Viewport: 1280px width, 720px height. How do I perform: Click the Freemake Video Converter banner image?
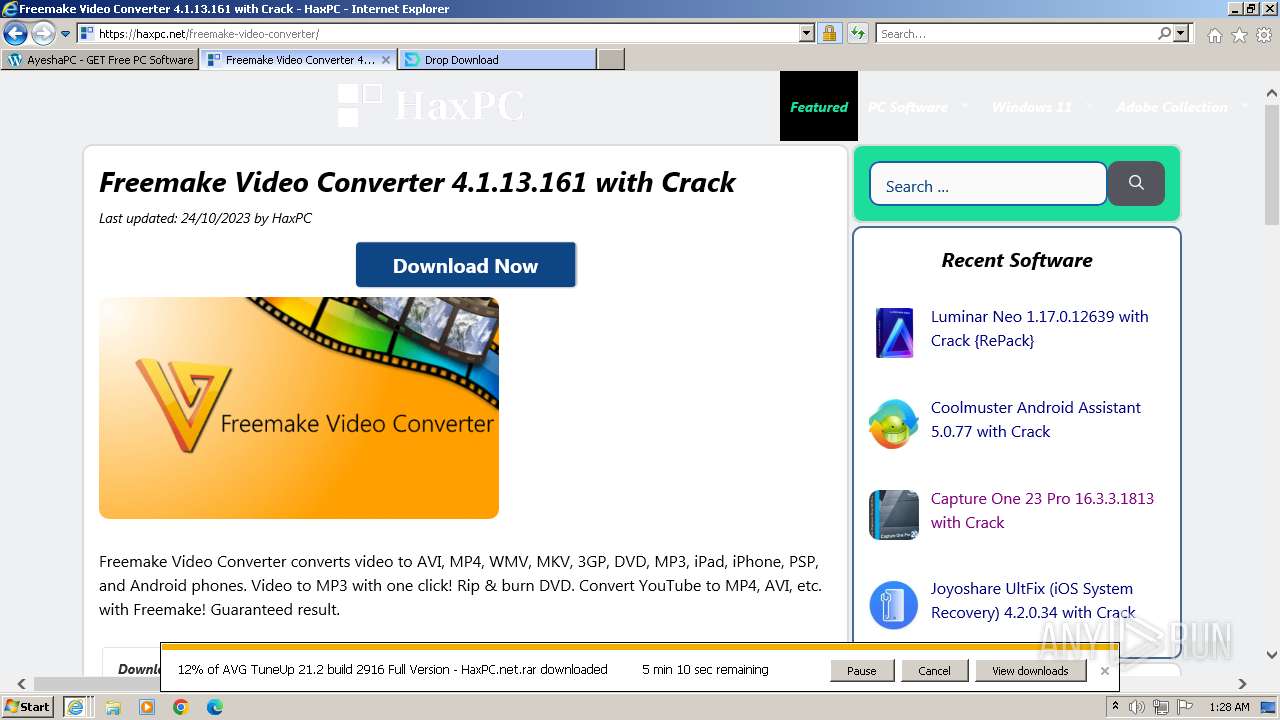299,408
